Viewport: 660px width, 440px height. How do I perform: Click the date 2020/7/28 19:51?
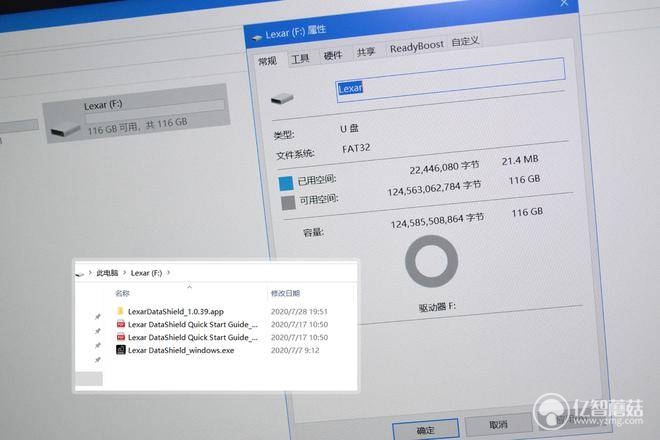tap(299, 312)
